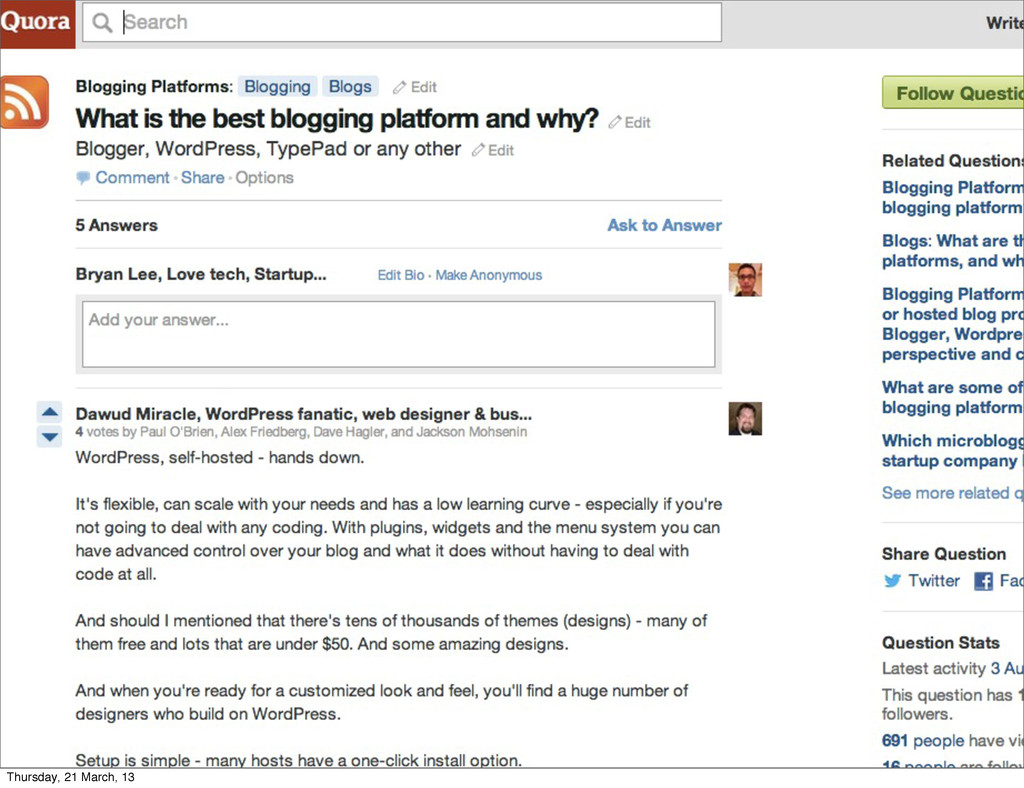The image size is (1024, 788).
Task: Click the orange RSS feed icon
Action: tap(24, 102)
